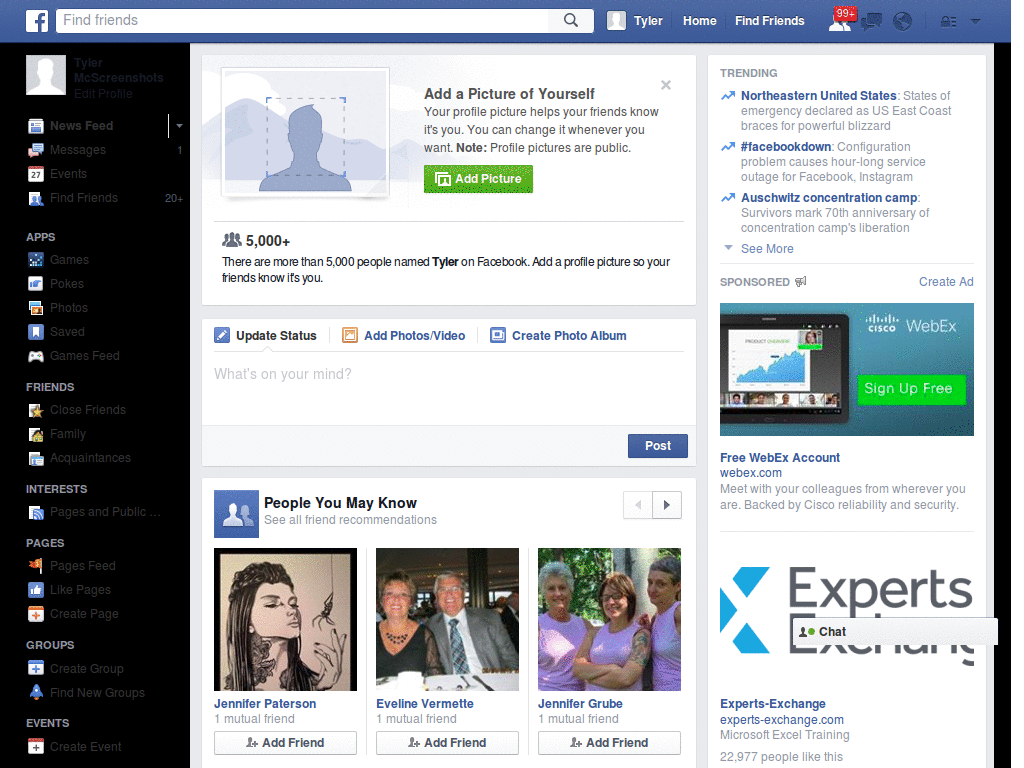Click the Create Event icon

point(36,746)
